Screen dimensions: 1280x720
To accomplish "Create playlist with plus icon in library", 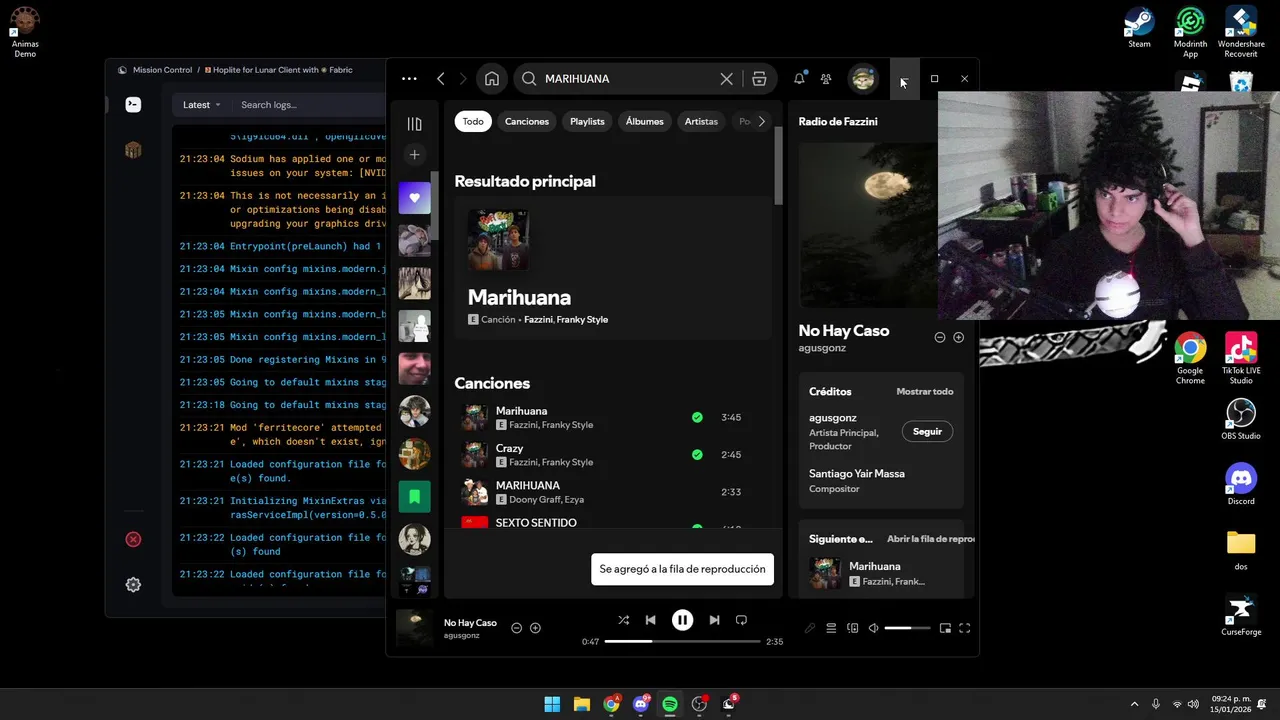I will 414,154.
